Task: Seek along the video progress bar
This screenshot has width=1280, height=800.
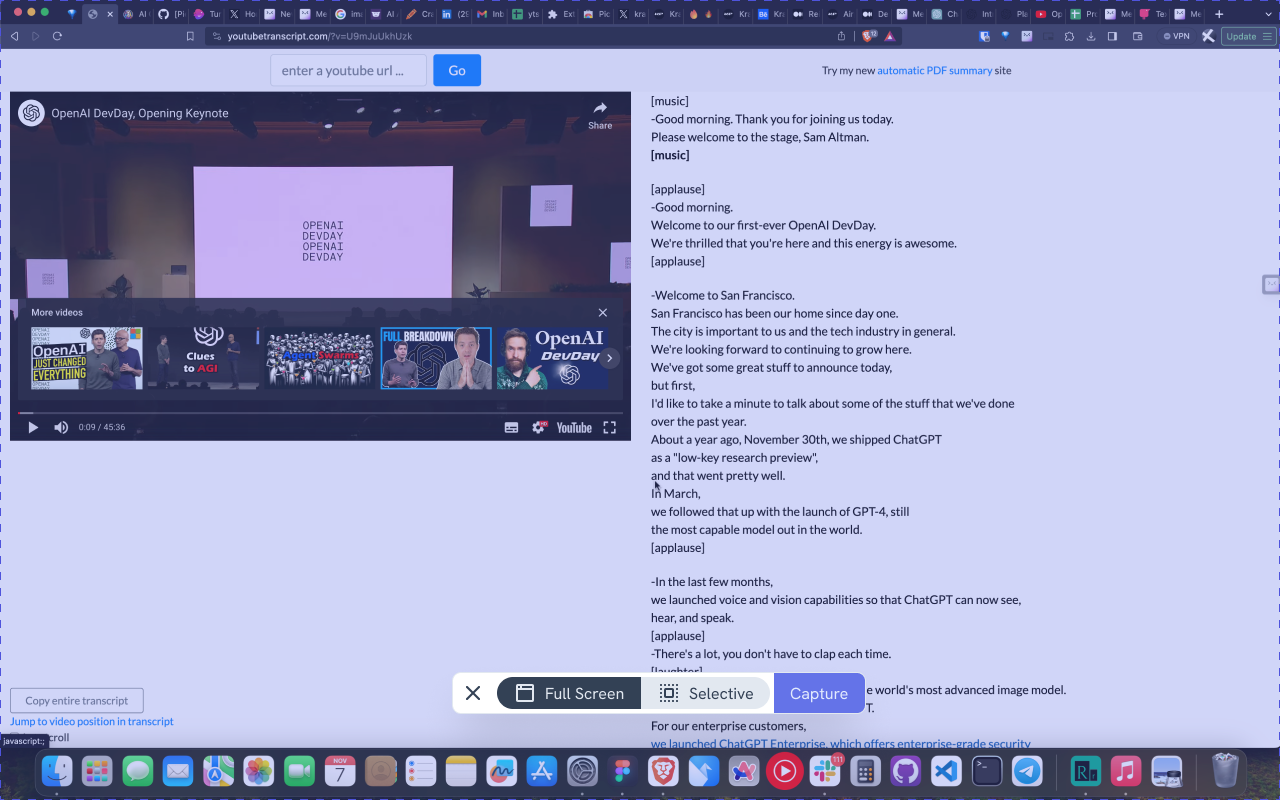Action: (x=320, y=412)
